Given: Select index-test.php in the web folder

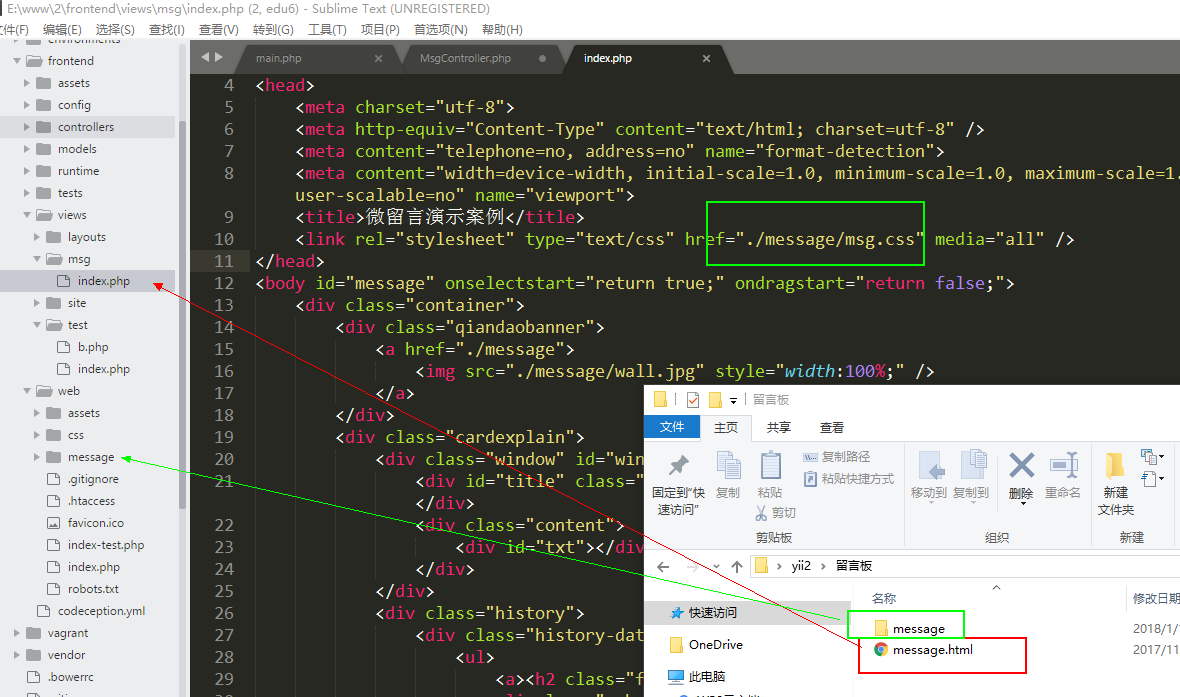Looking at the screenshot, I should point(105,545).
